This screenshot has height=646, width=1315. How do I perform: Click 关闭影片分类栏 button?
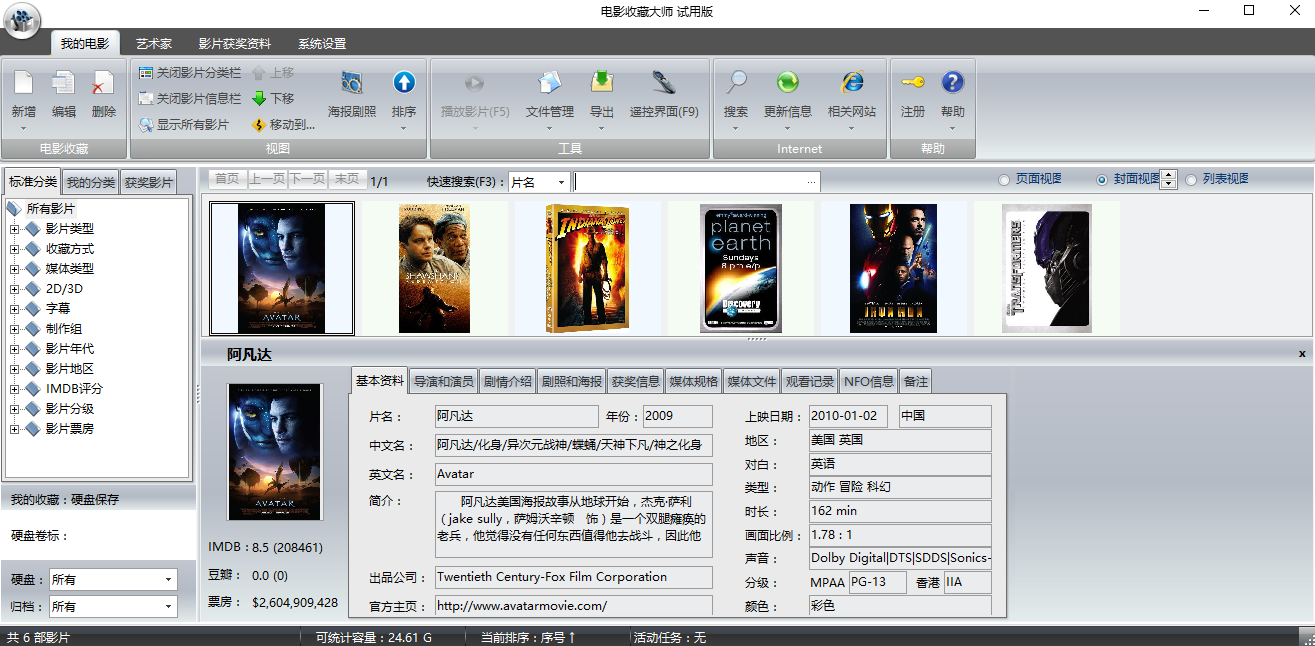coord(189,73)
